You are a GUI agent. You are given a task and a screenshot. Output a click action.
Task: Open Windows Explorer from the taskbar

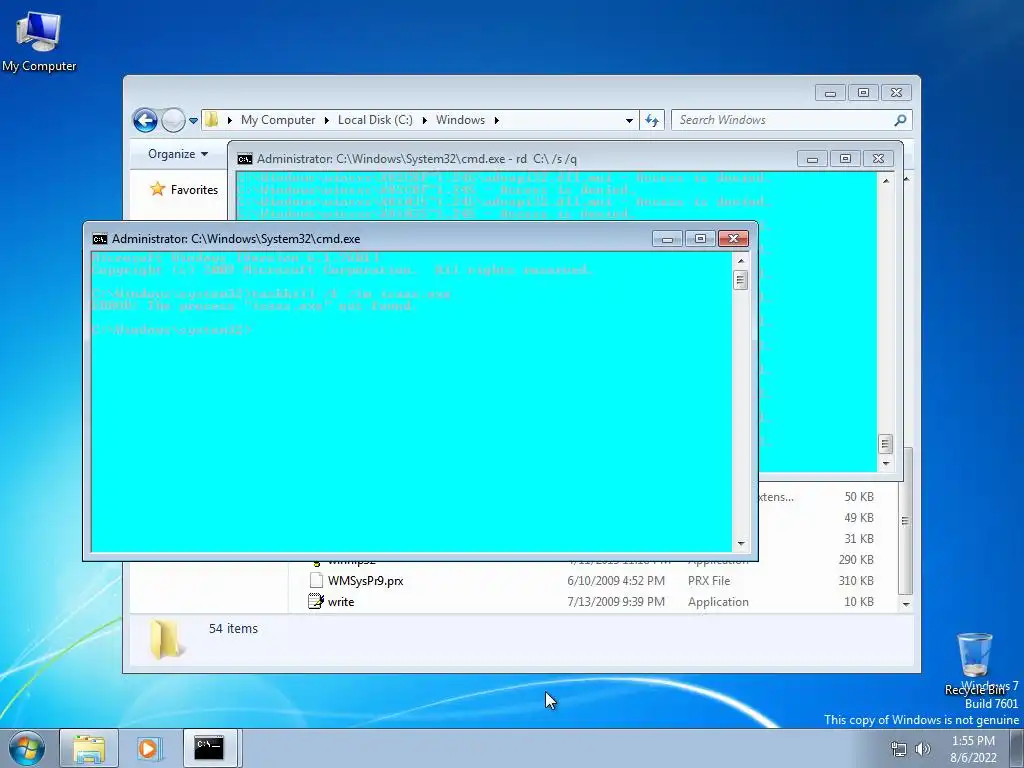pyautogui.click(x=89, y=748)
